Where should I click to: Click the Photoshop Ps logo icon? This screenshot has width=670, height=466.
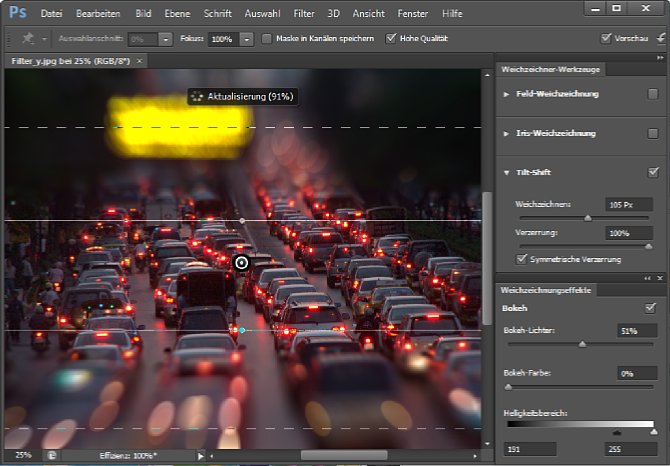click(x=18, y=12)
